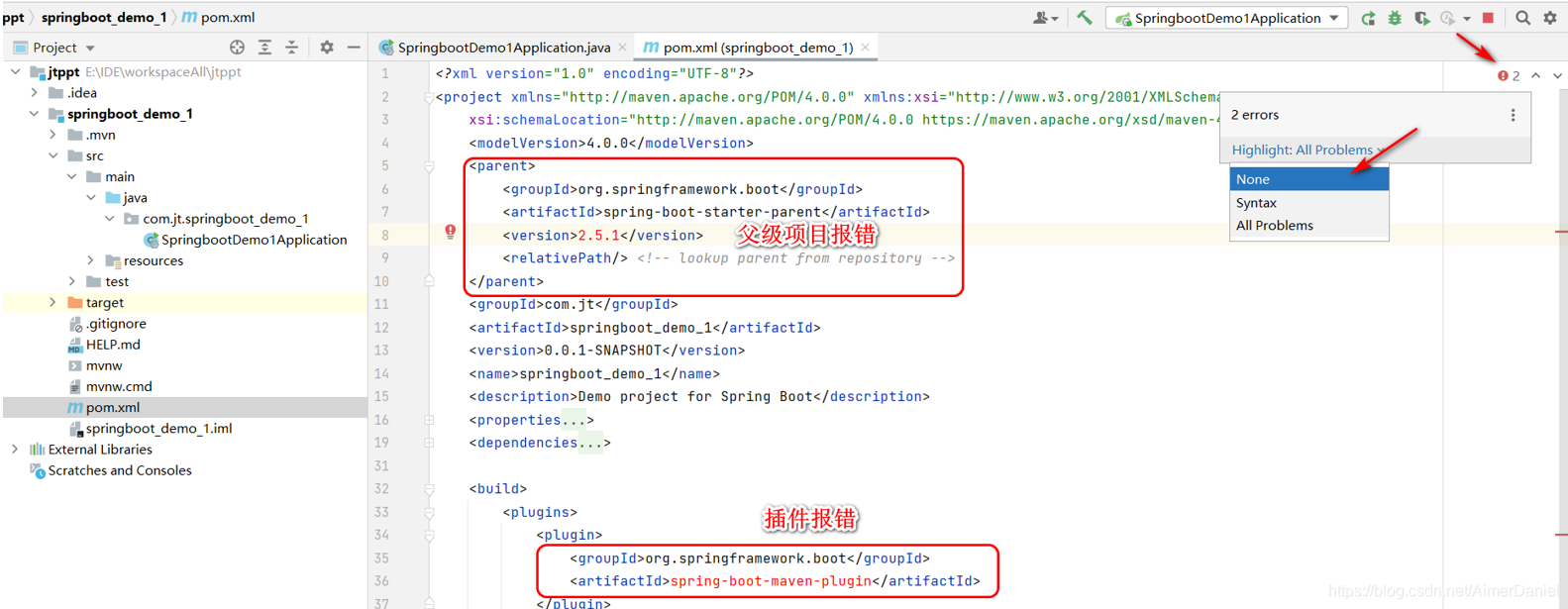Expand the .mvn folder

click(52, 135)
